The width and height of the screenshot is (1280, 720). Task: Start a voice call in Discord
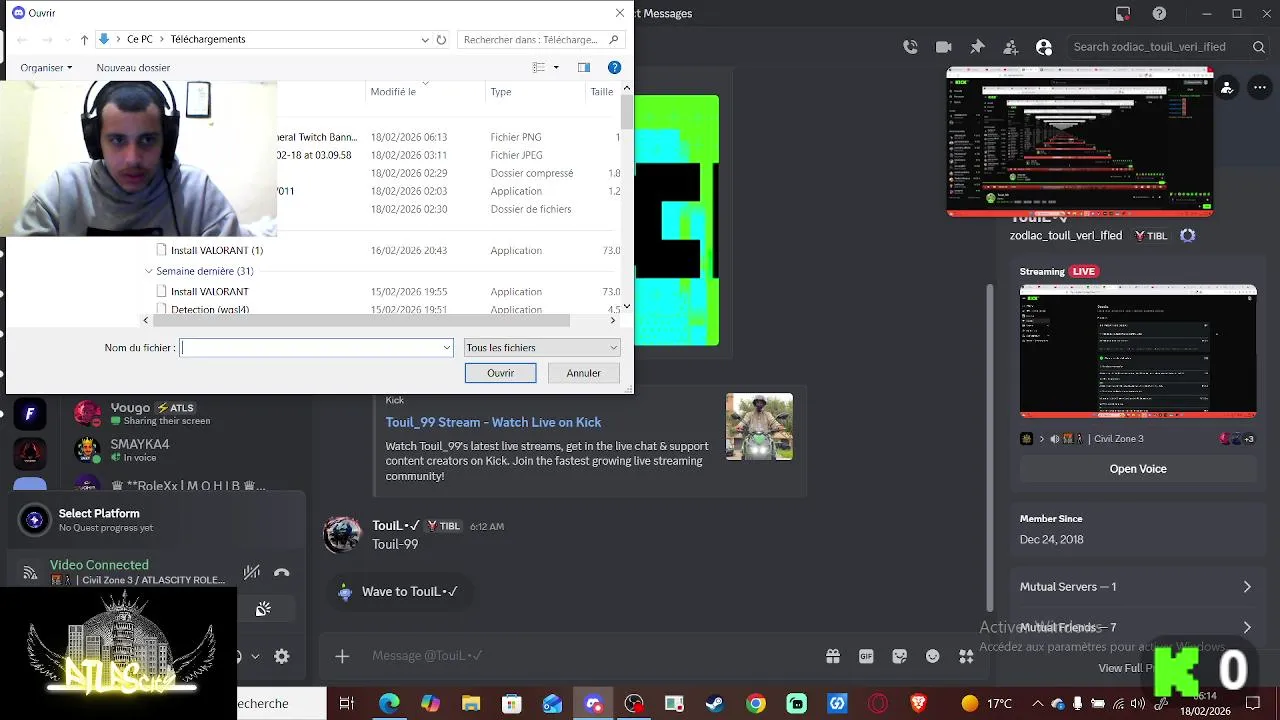pyautogui.click(x=910, y=47)
